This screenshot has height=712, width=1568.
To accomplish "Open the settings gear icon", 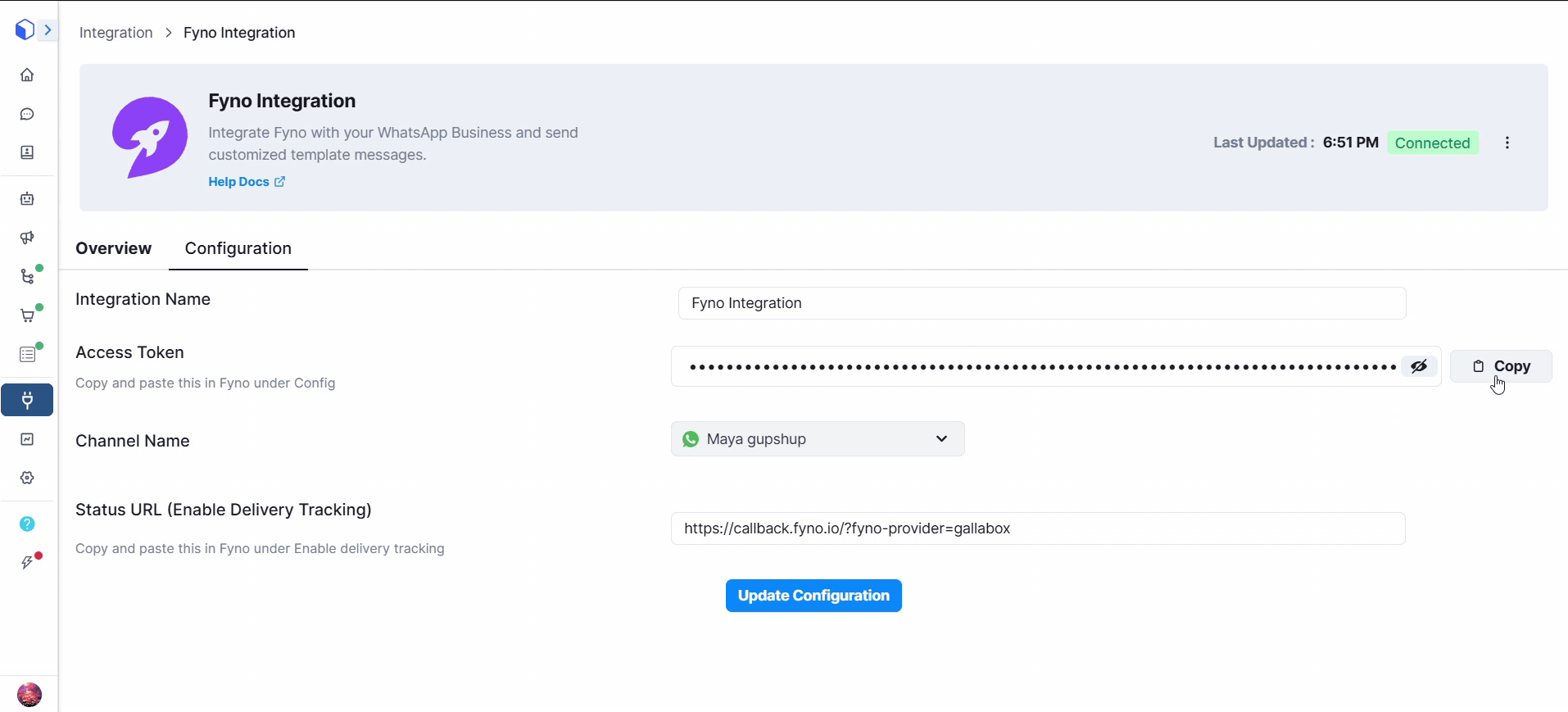I will click(x=27, y=478).
